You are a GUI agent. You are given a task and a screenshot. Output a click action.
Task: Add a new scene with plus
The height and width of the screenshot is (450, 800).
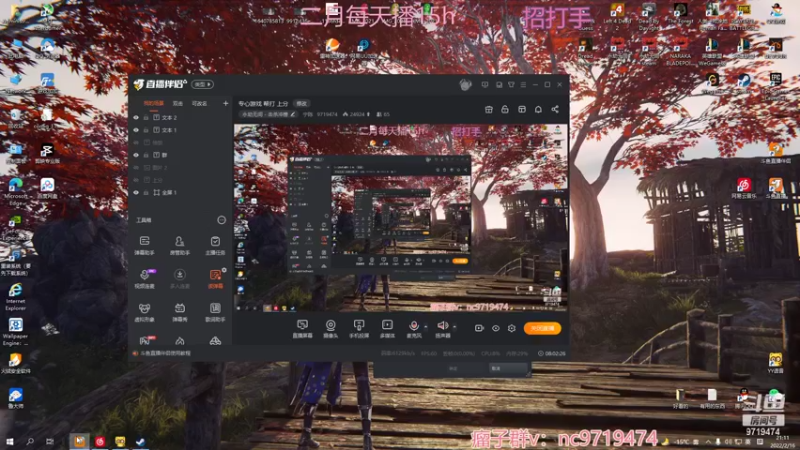pyautogui.click(x=226, y=104)
